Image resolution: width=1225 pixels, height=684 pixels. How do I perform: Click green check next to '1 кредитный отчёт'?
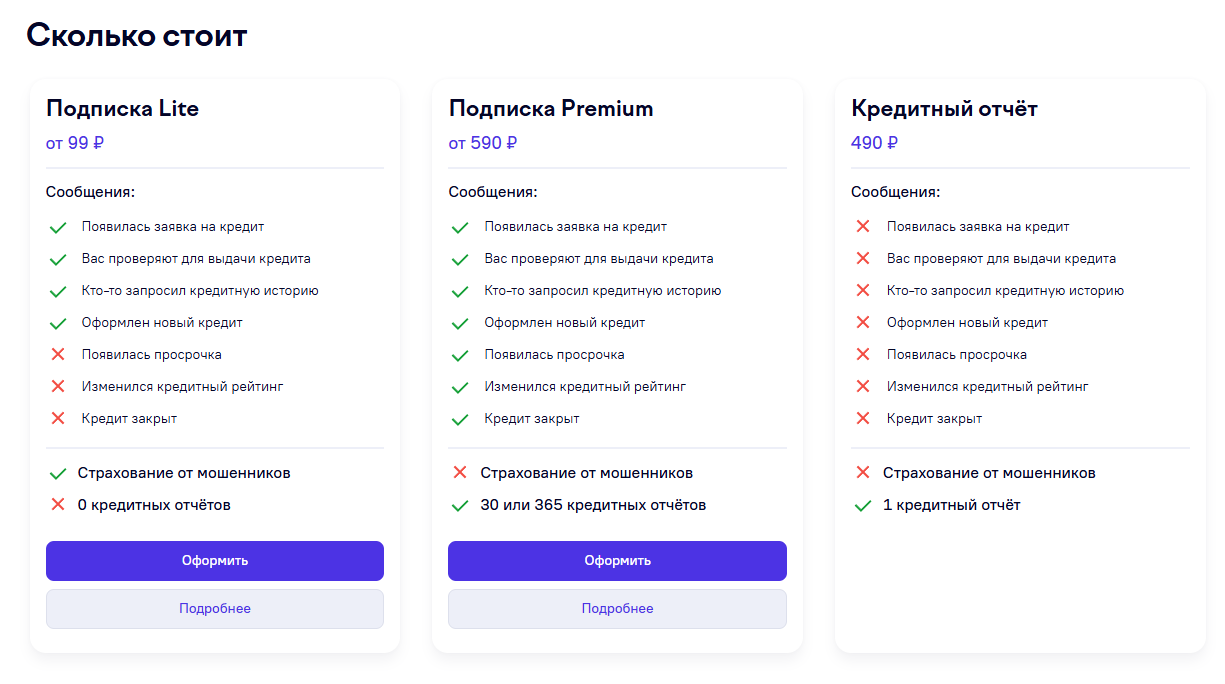863,505
